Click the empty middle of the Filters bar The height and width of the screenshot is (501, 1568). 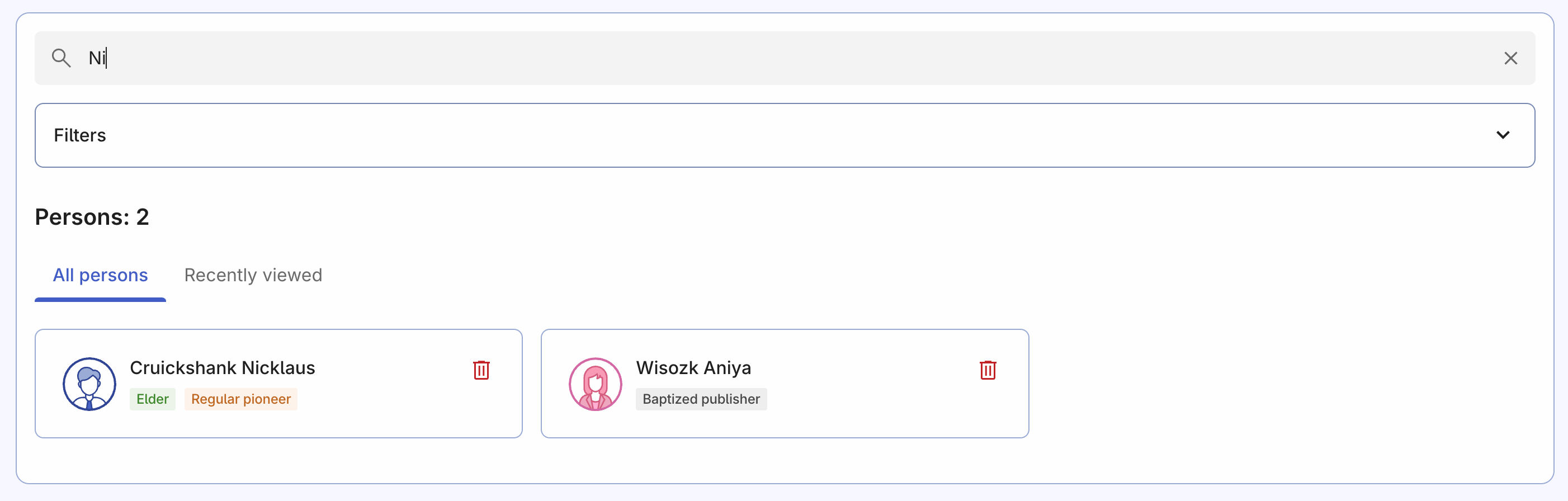click(784, 135)
